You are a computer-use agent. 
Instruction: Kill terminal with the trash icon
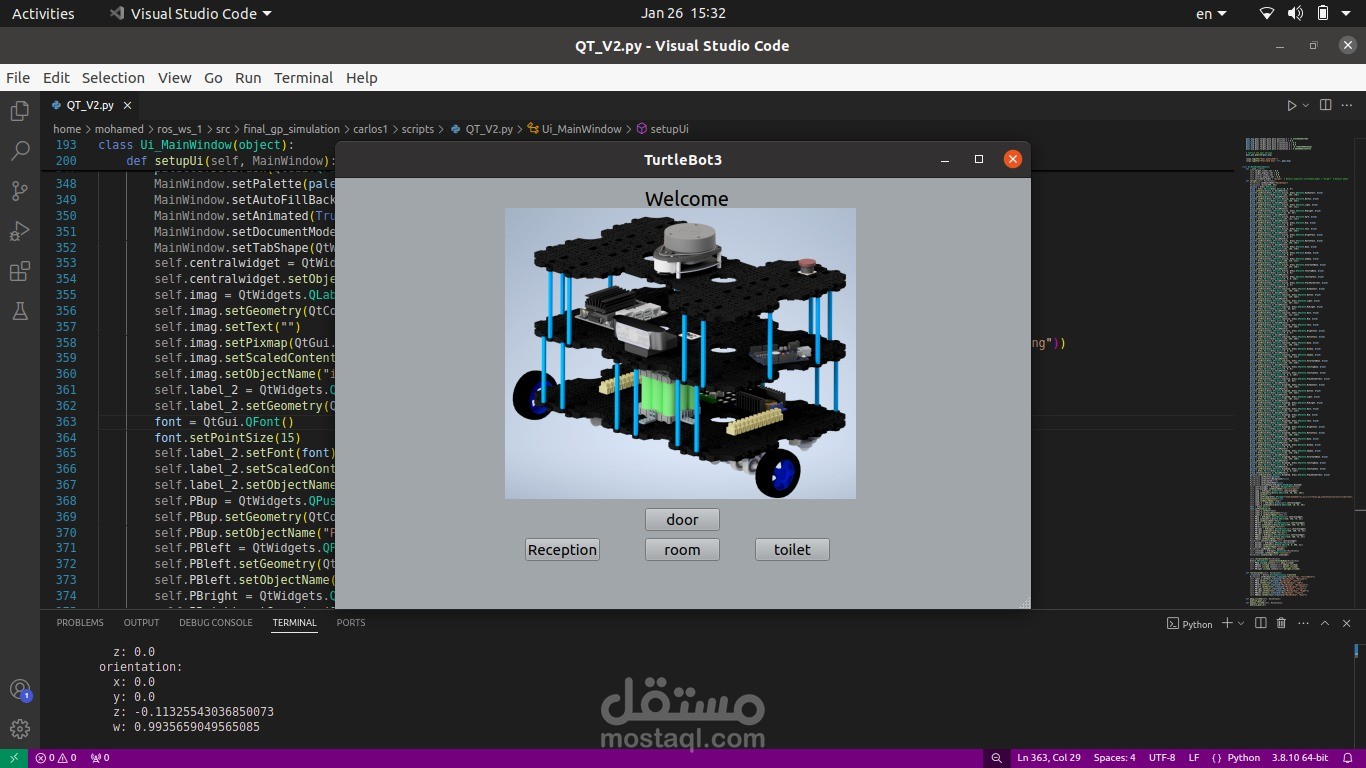pos(1281,623)
